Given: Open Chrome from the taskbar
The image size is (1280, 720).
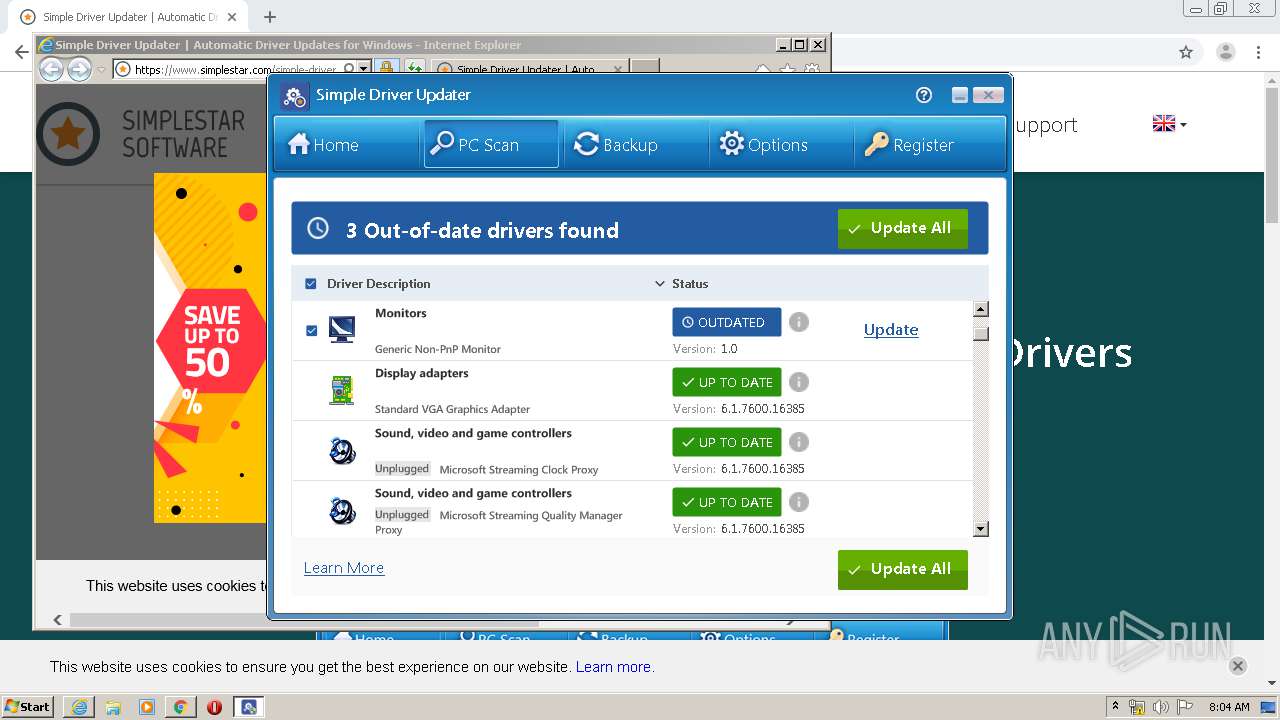Looking at the screenshot, I should [180, 706].
